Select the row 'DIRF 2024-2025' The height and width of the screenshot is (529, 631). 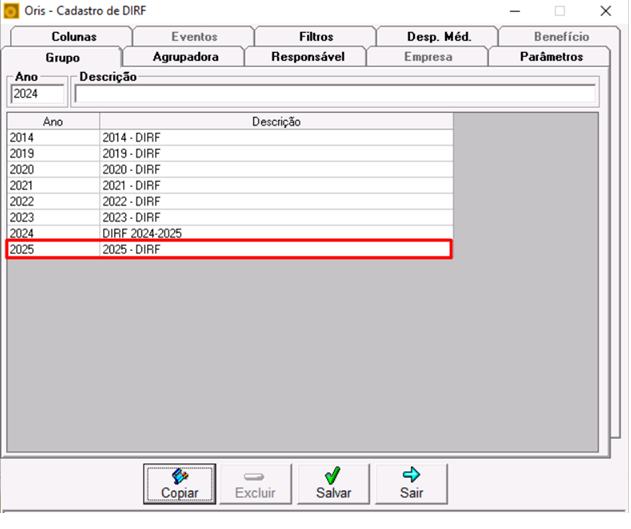pos(276,233)
